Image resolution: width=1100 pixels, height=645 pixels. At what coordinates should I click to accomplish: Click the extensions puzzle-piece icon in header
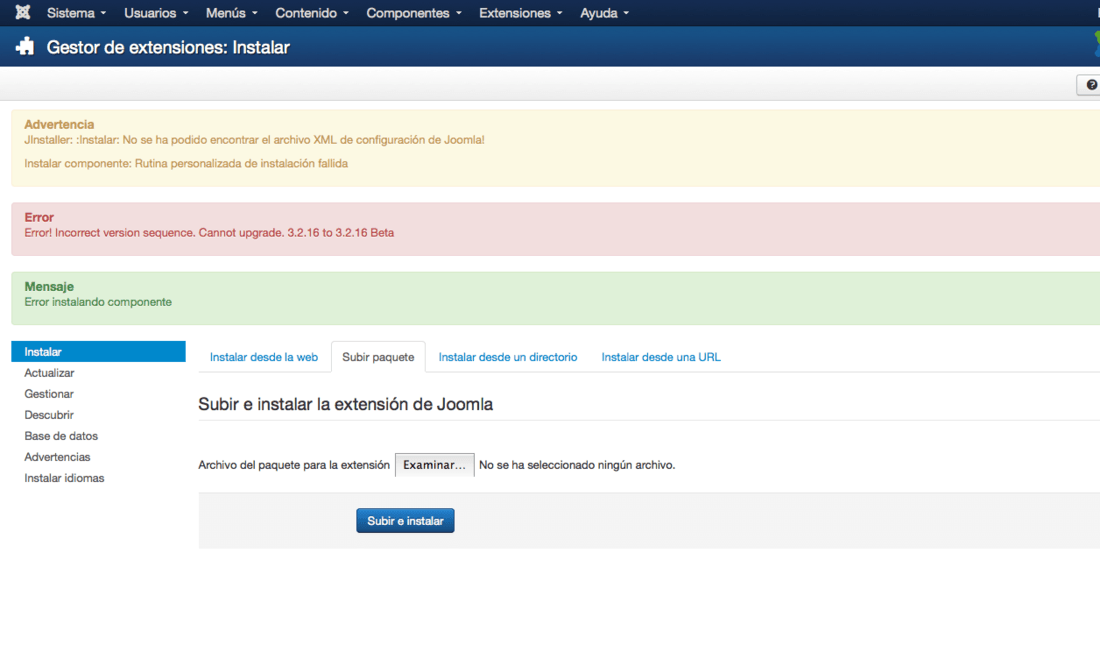(x=25, y=46)
